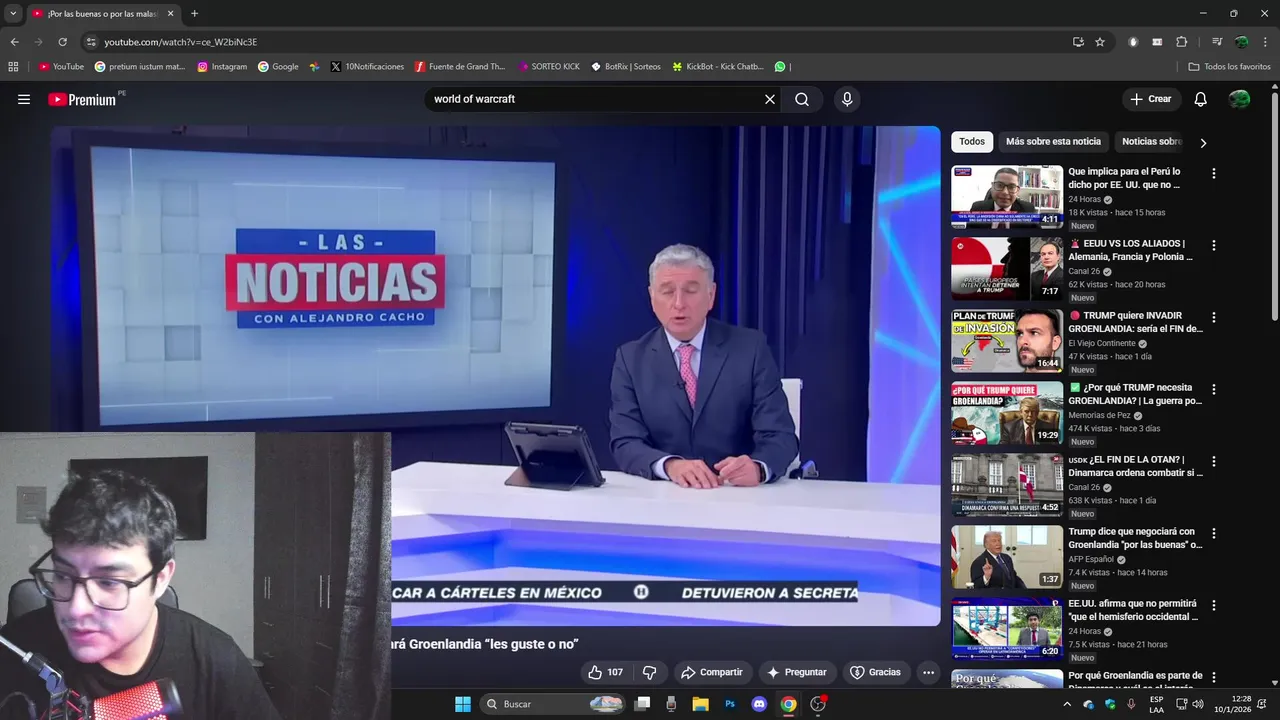Open Chrome three-dot menu

1265,42
